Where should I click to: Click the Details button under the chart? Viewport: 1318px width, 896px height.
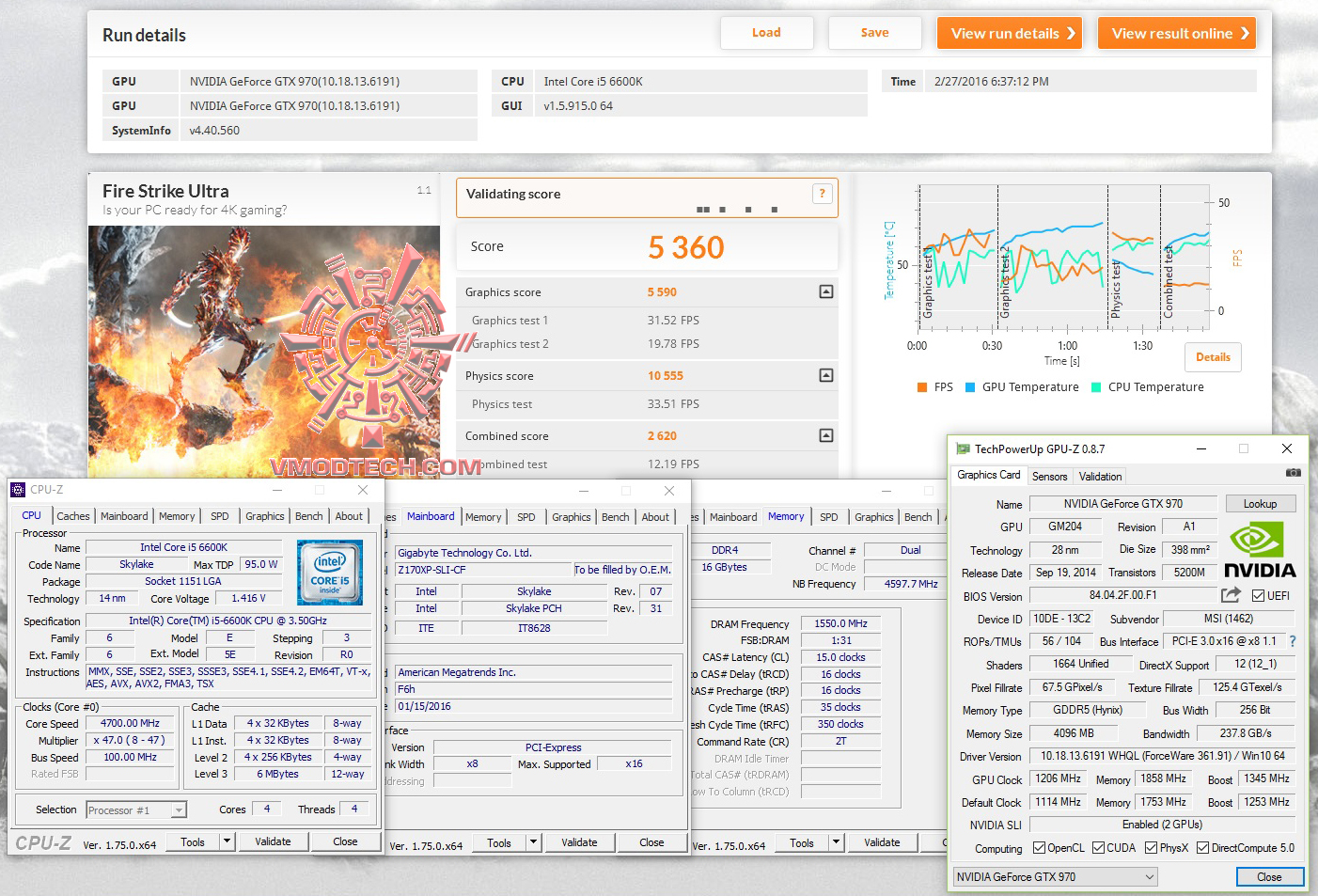pyautogui.click(x=1213, y=357)
